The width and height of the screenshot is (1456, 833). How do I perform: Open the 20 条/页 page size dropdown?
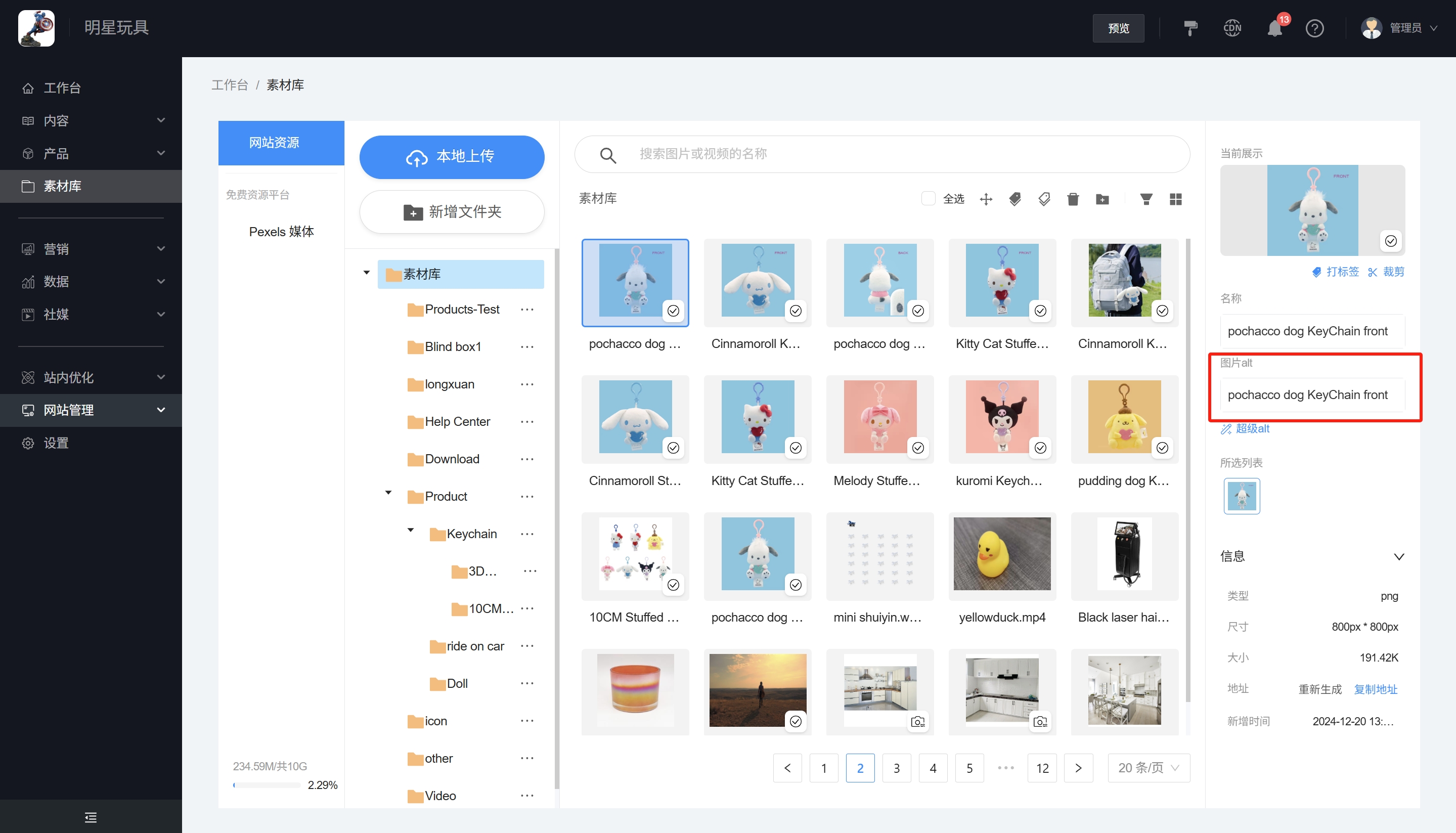point(1149,768)
